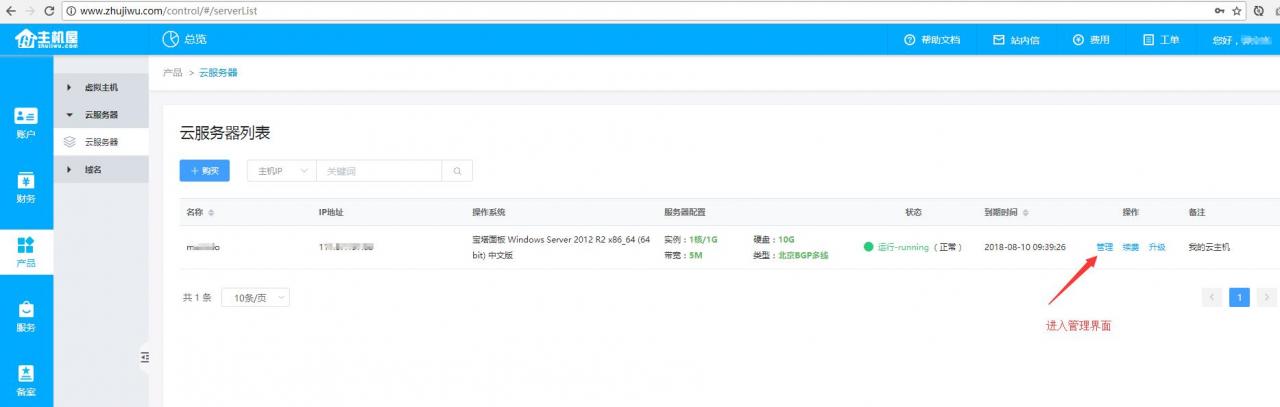Viewport: 1280px width, 407px height.
Task: Click the 主机屋 logo in the header
Action: pyautogui.click(x=46, y=39)
